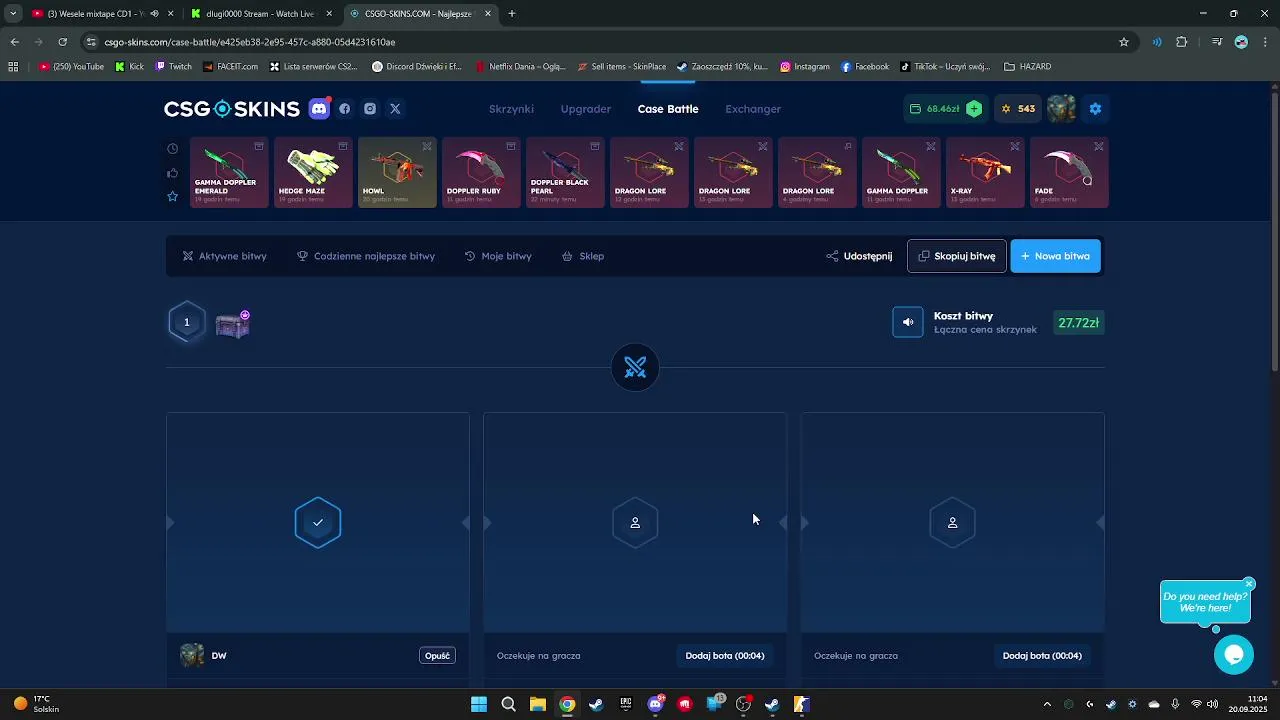Click the Udostępnij share button
Image resolution: width=1280 pixels, height=720 pixels.
[859, 256]
